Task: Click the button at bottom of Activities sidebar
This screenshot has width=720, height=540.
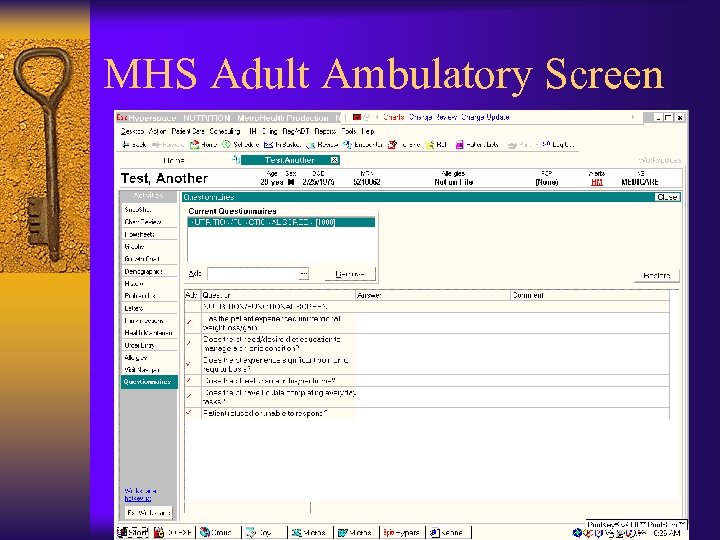Action: click(x=149, y=512)
